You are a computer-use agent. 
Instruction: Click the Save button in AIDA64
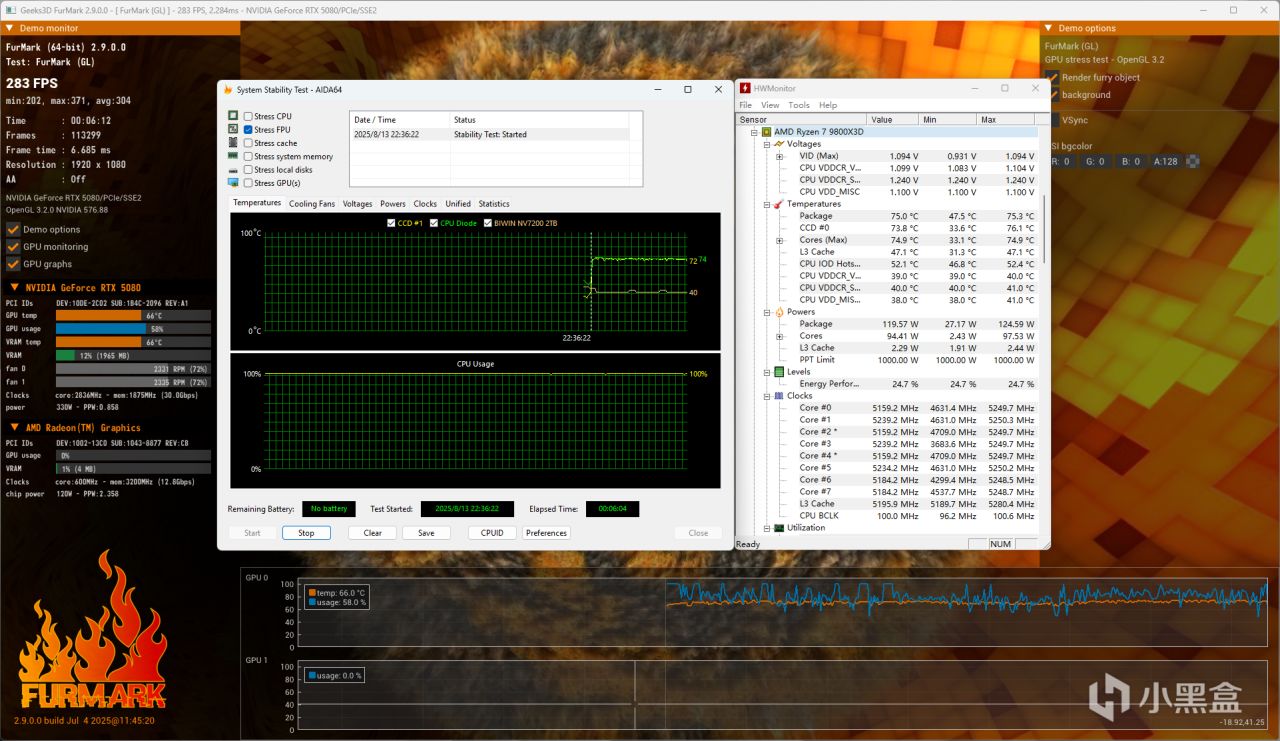[426, 533]
